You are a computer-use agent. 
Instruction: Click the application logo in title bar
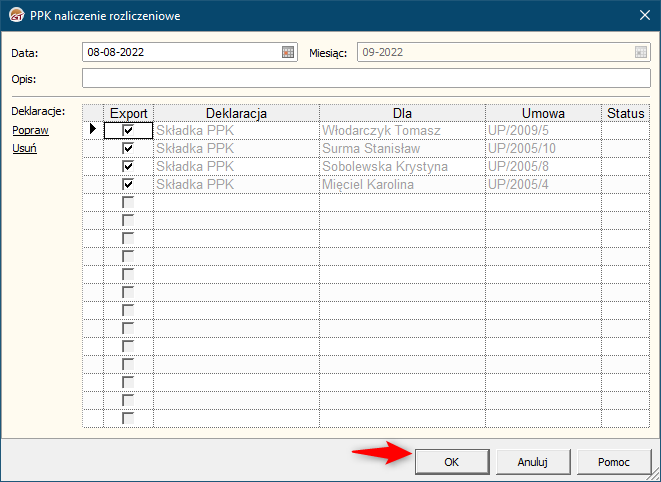16,16
